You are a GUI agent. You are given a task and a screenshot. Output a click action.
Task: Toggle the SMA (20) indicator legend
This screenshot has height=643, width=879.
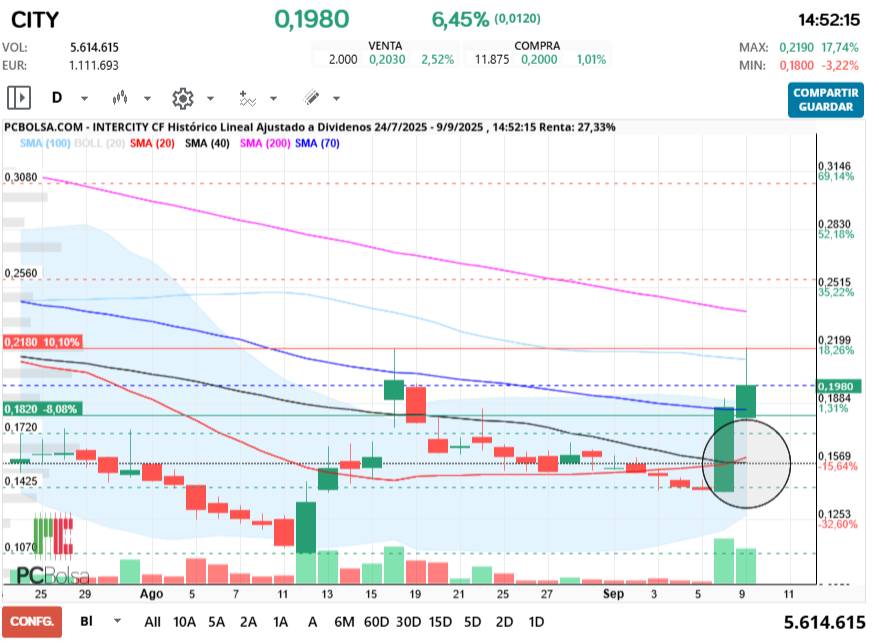(152, 144)
